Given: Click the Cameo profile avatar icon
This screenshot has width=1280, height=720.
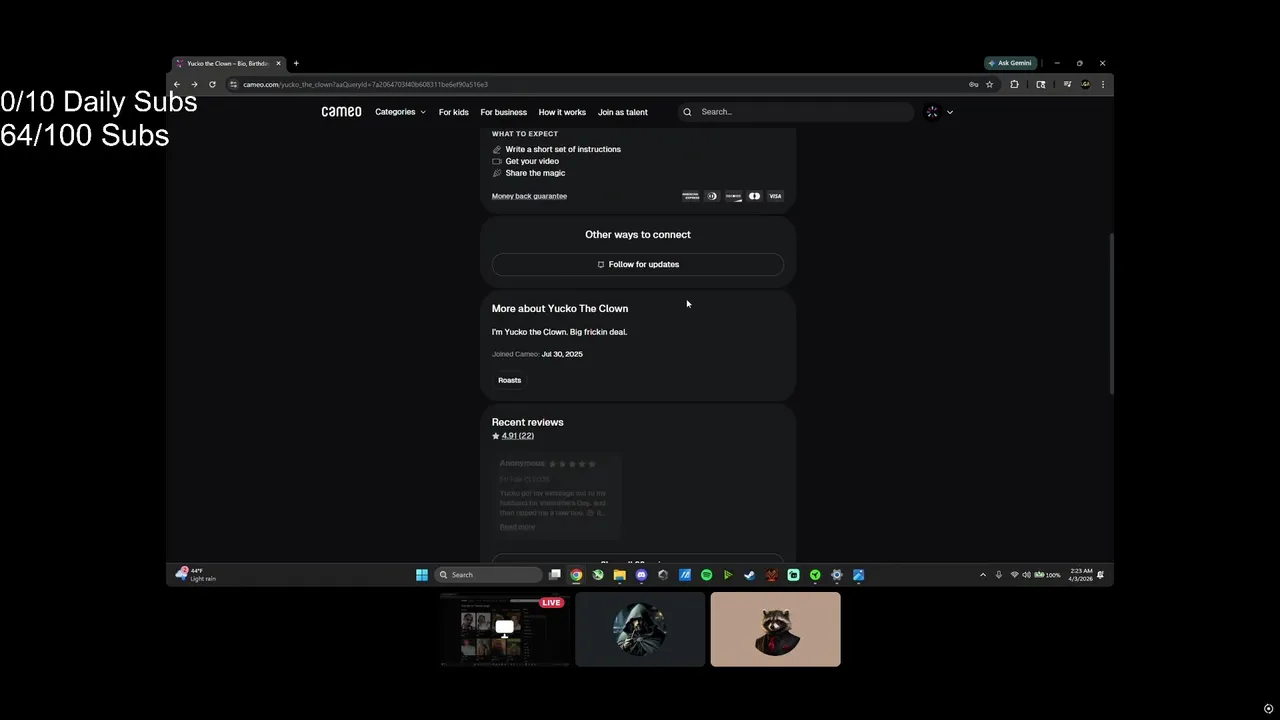Looking at the screenshot, I should coord(932,112).
